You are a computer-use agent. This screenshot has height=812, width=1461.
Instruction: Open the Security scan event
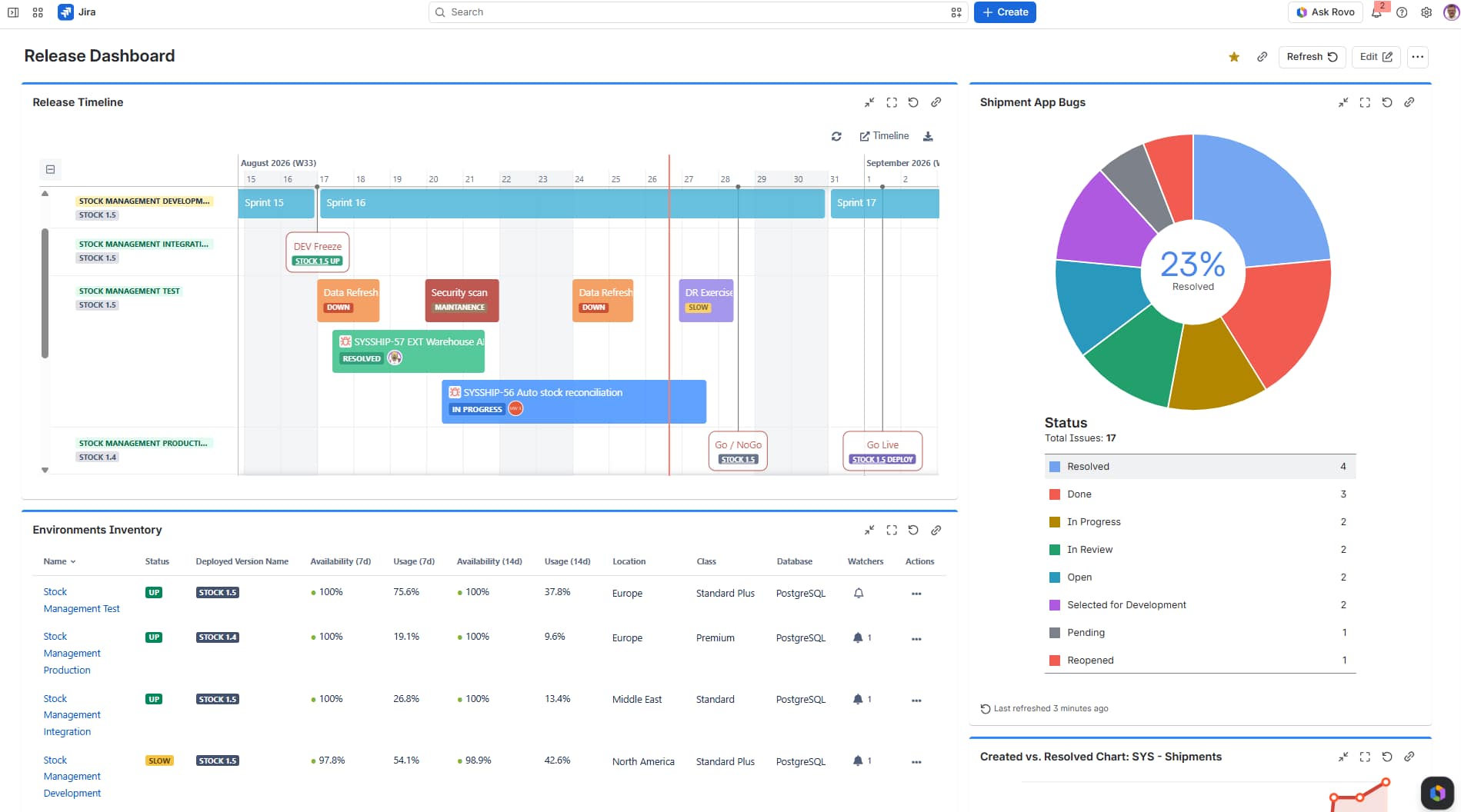462,300
